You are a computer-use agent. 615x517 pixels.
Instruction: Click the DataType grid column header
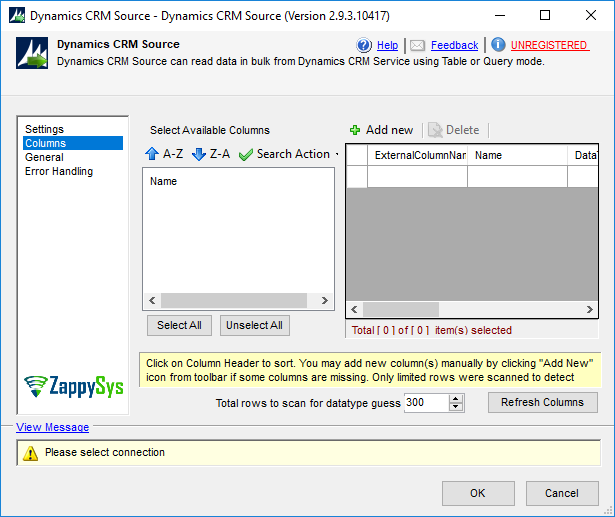coord(583,155)
